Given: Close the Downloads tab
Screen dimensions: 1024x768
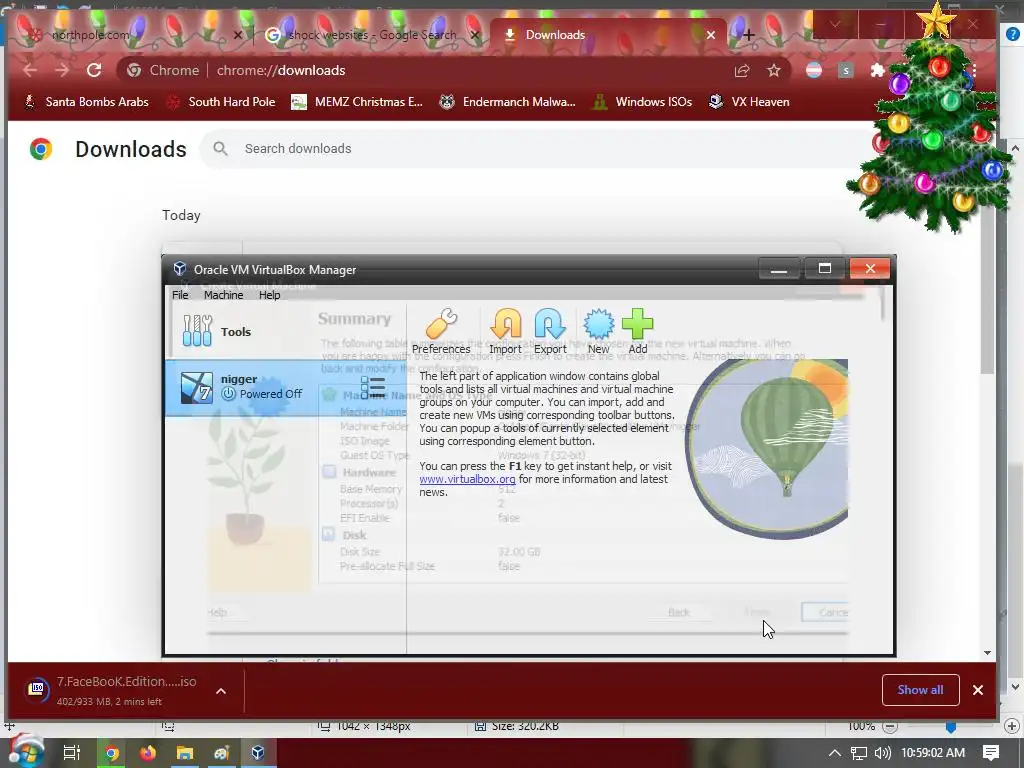Looking at the screenshot, I should pos(711,35).
